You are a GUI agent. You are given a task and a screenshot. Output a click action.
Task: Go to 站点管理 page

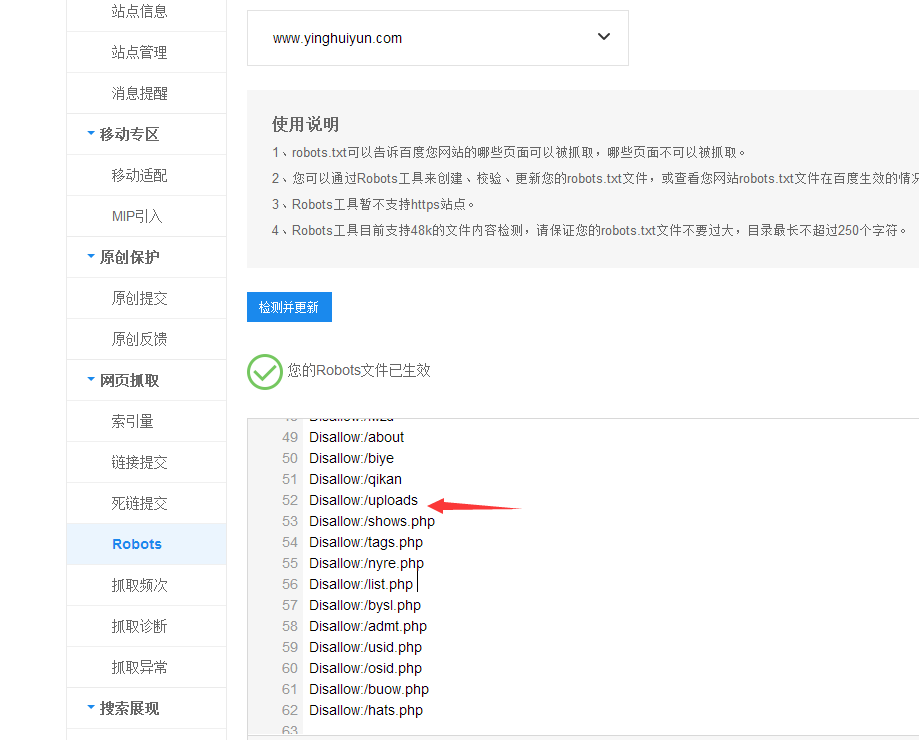139,52
